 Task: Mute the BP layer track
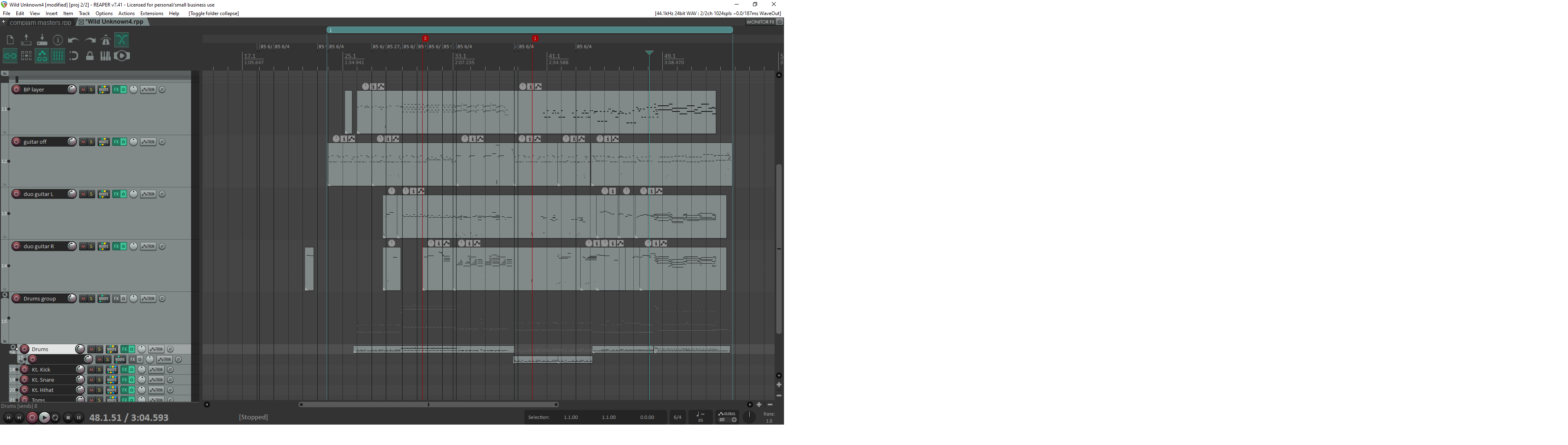pos(83,90)
